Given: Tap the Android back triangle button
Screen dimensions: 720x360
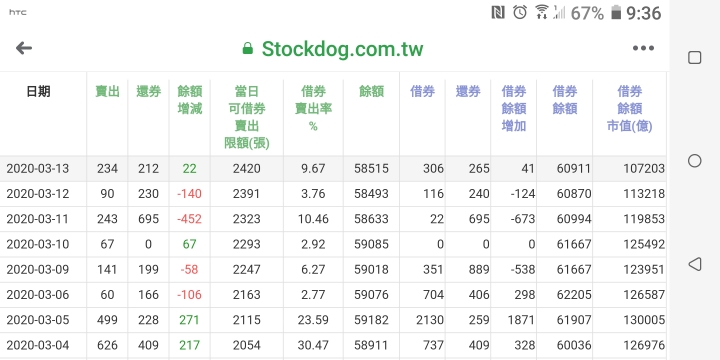Looking at the screenshot, I should click(x=695, y=264).
